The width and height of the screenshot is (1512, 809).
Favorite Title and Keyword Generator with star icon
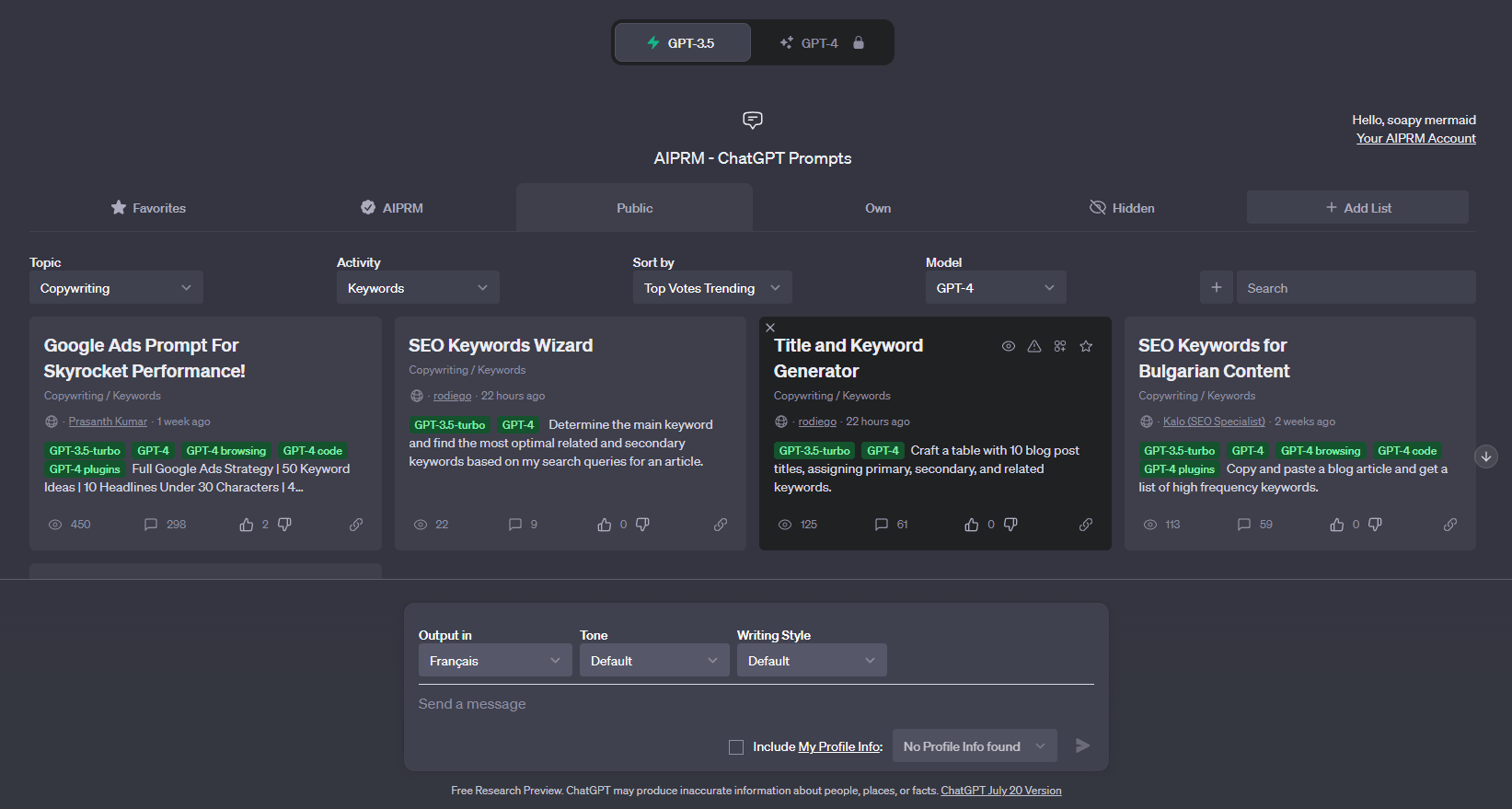[1086, 346]
